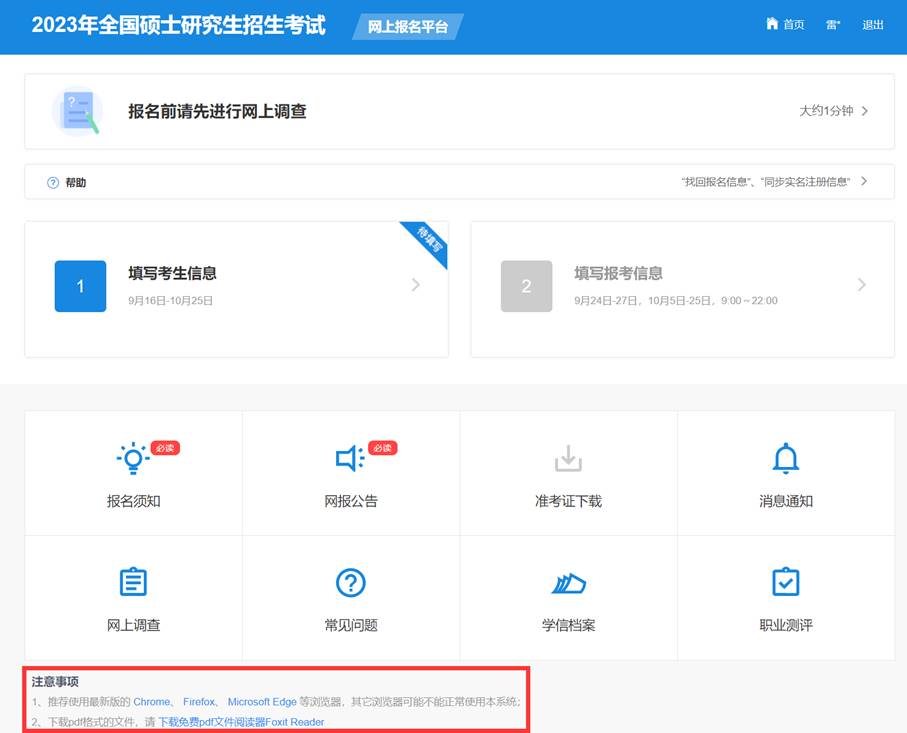Expand the 帮助 row chevron arrow
Image resolution: width=907 pixels, height=733 pixels.
[864, 182]
